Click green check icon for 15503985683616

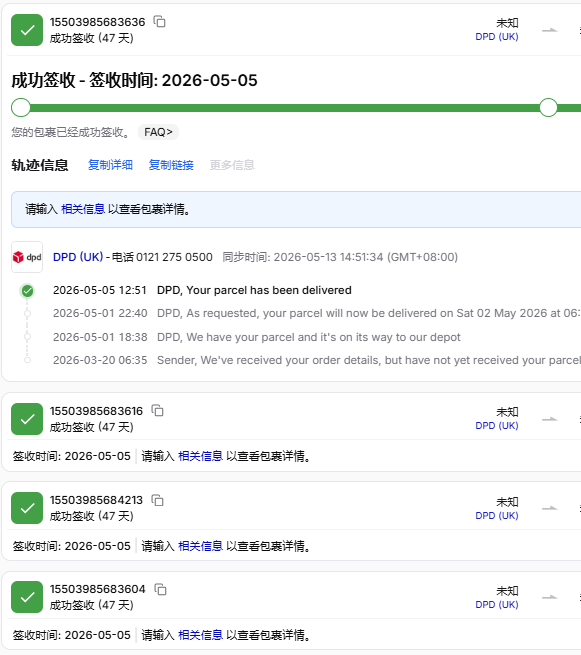27,419
